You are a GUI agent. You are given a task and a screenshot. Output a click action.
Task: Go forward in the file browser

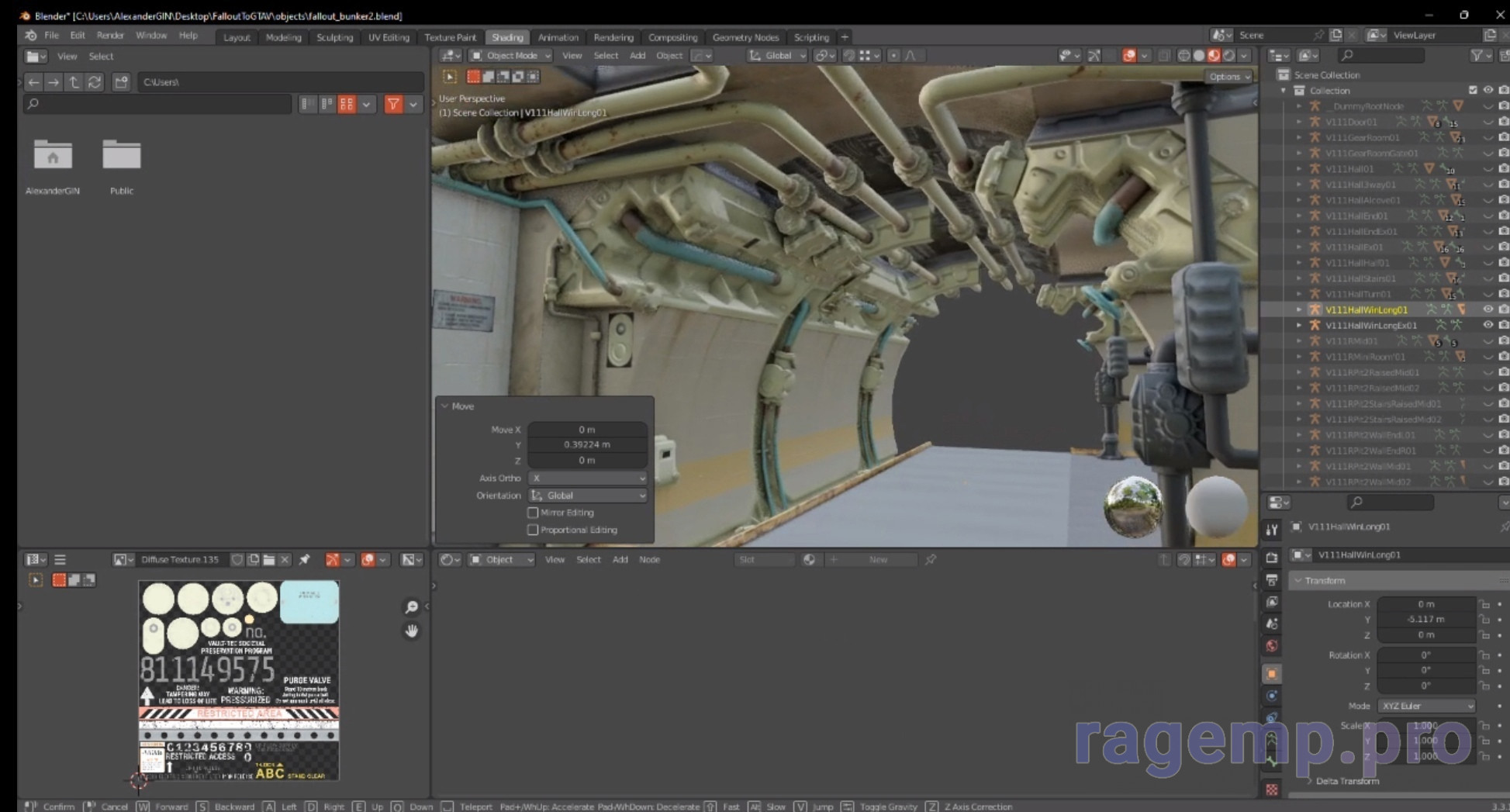(x=53, y=81)
